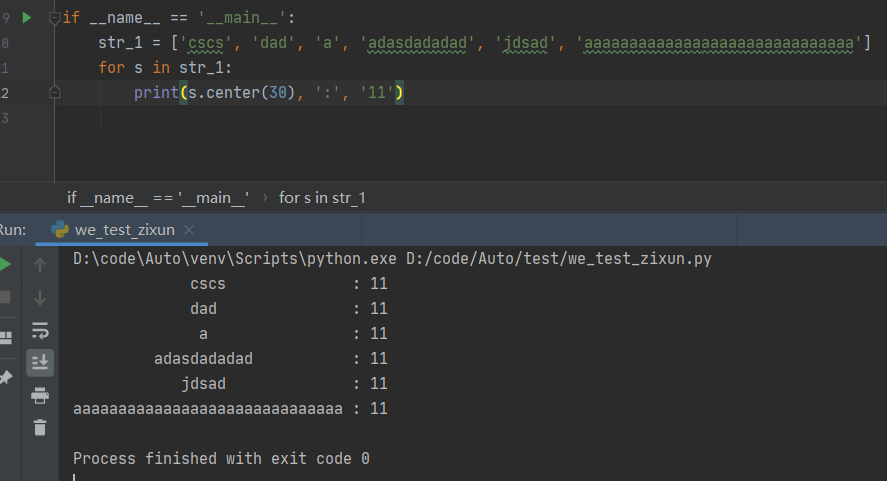Toggle soft-wrap in Run console
Viewport: 887px width, 481px height.
[x=40, y=330]
